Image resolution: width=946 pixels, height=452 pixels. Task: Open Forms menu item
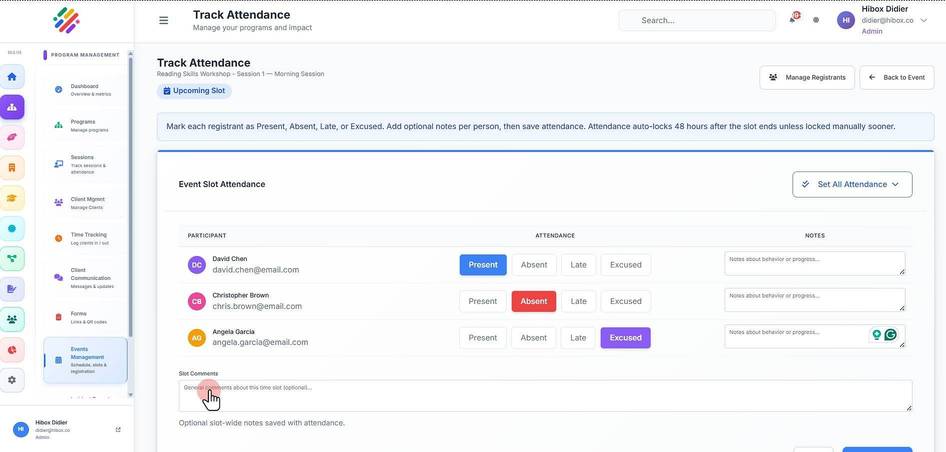86,317
